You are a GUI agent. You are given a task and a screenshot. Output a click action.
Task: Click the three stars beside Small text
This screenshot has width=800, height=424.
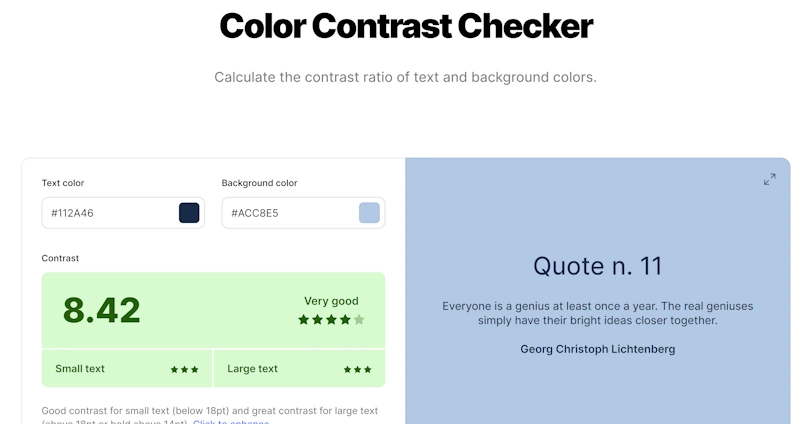[184, 369]
